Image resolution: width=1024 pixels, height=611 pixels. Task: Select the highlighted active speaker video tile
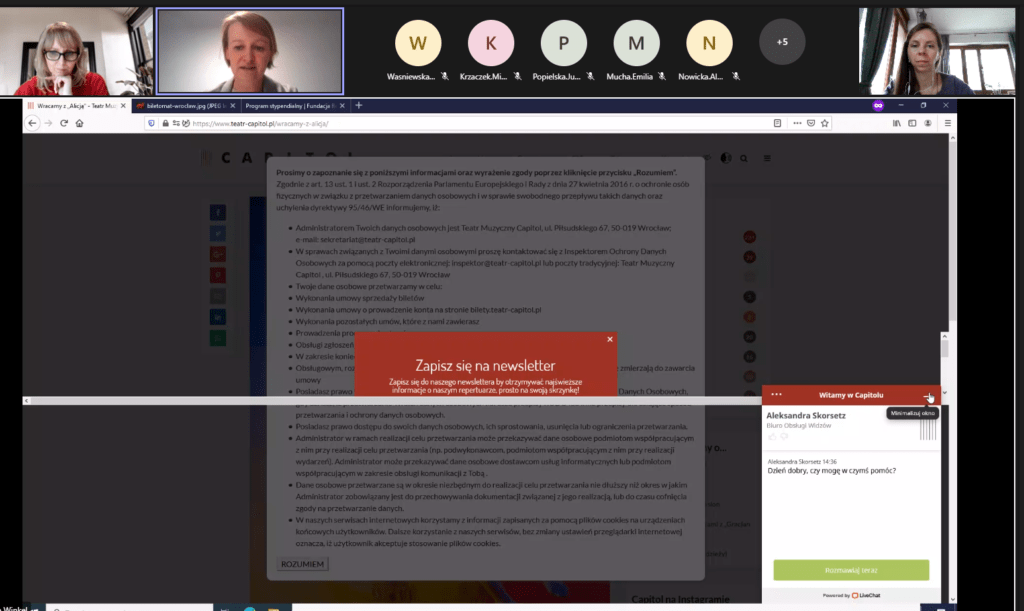(x=250, y=51)
